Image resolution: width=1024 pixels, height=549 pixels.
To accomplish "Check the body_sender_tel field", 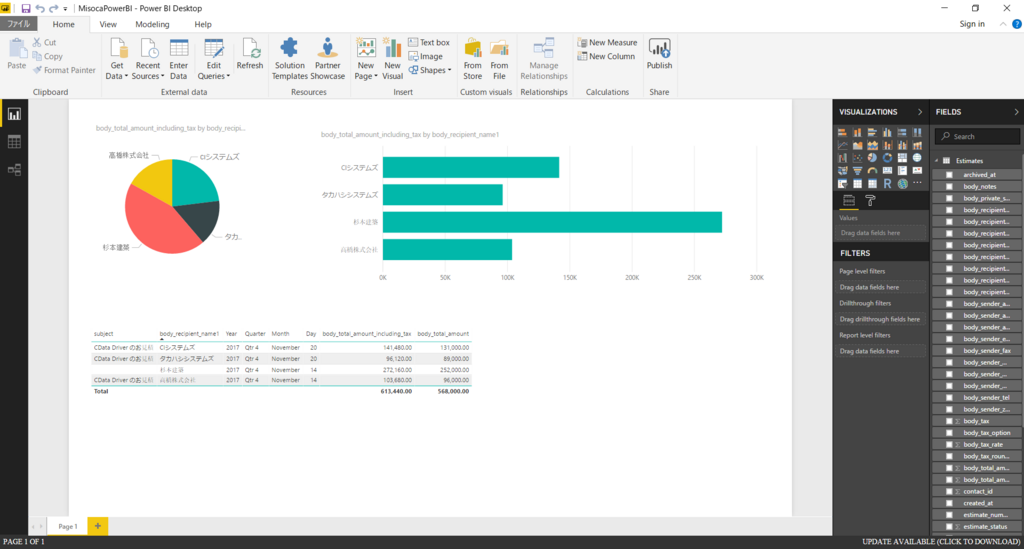I will [949, 398].
